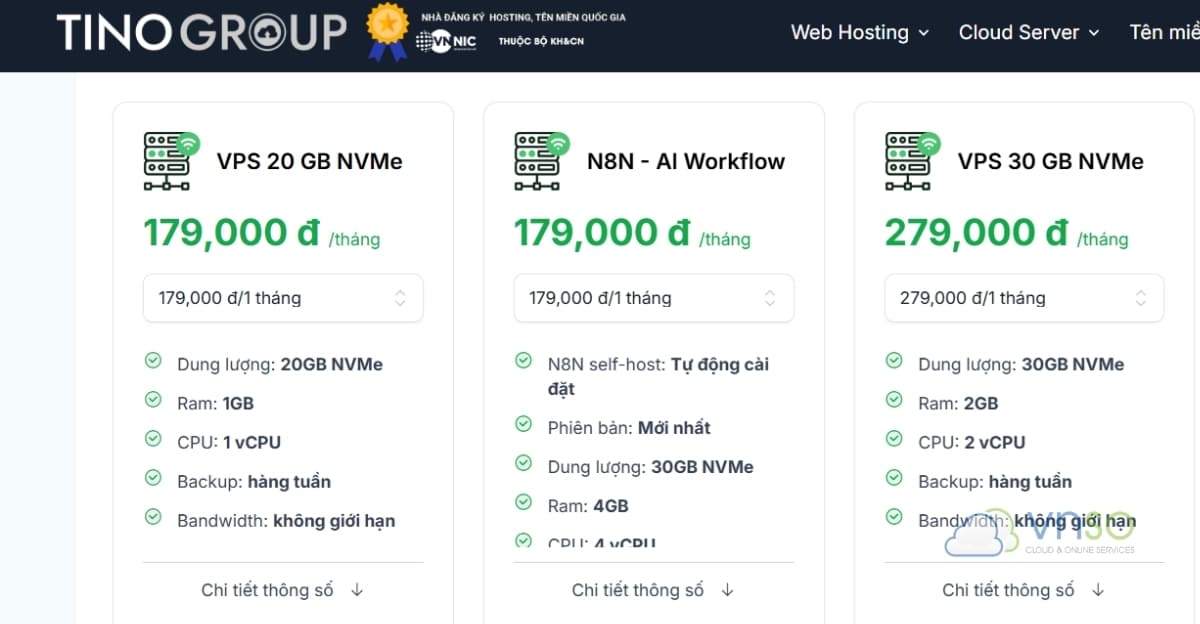Click the 179,000 đ price of VPS 20 GB
The image size is (1200, 624).
pyautogui.click(x=231, y=233)
